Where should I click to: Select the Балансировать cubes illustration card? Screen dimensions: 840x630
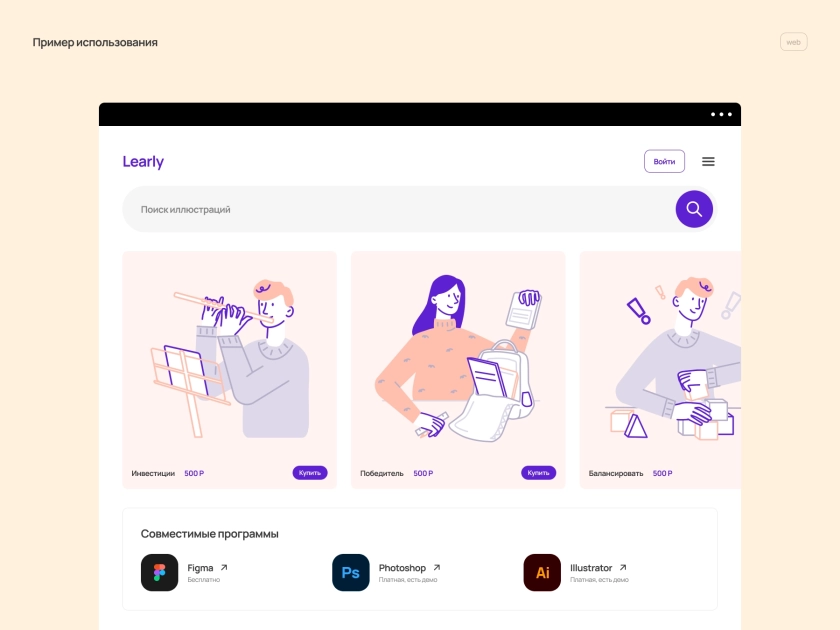pos(660,370)
